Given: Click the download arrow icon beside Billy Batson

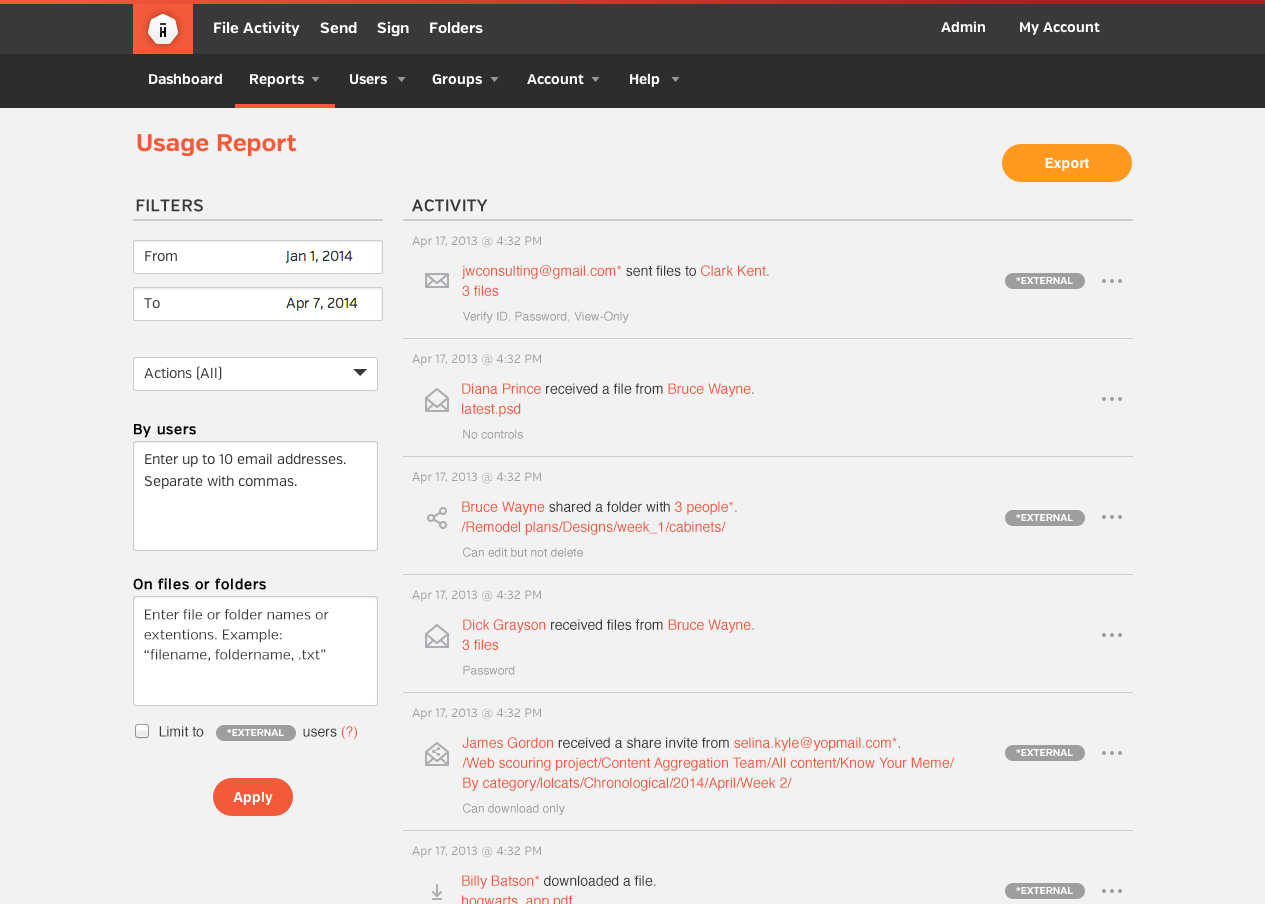Looking at the screenshot, I should 437,891.
